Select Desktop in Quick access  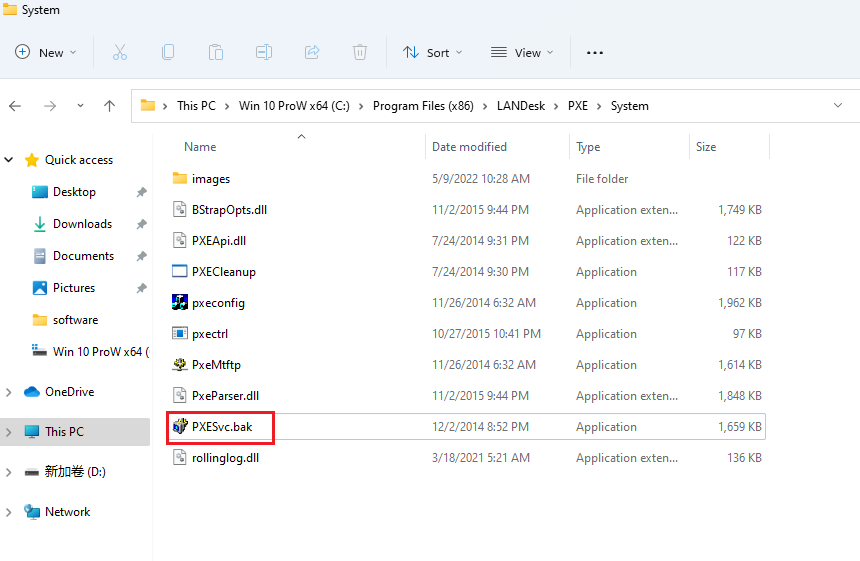75,192
